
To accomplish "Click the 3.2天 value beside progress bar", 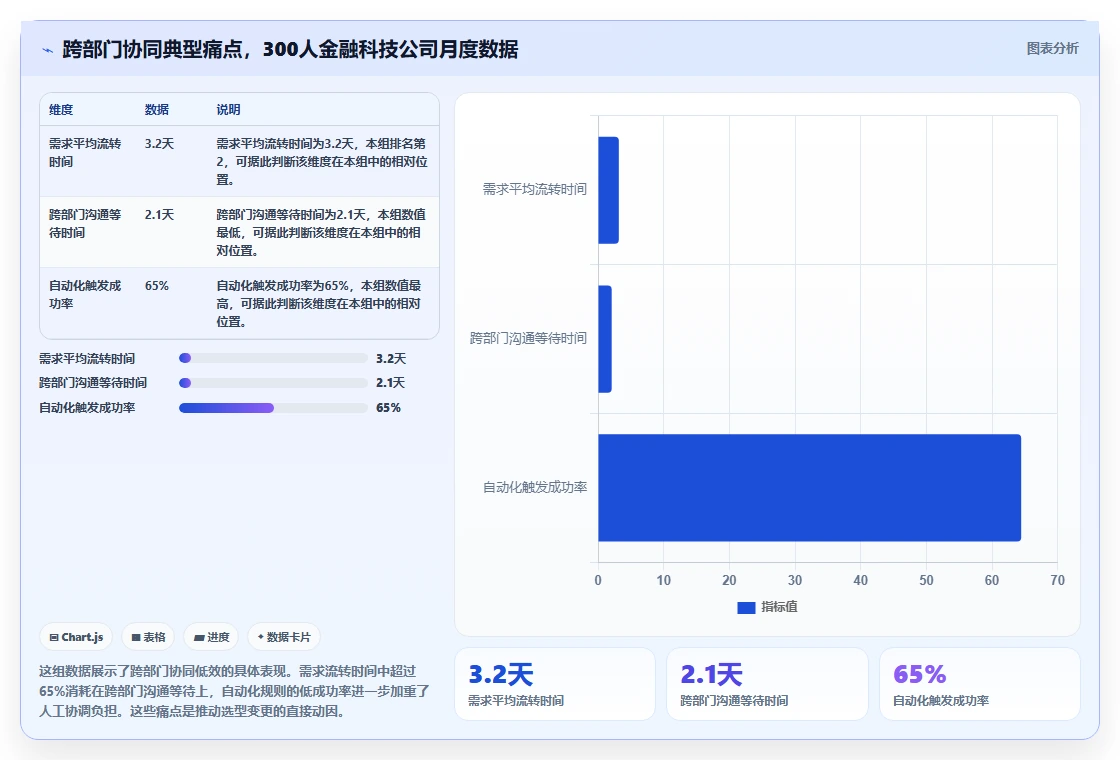I will tap(391, 359).
